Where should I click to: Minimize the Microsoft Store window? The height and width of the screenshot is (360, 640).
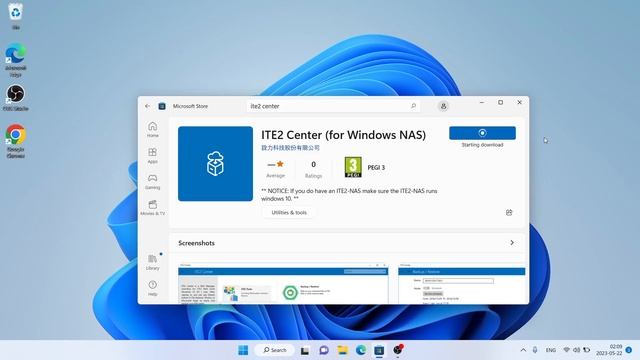[482, 102]
